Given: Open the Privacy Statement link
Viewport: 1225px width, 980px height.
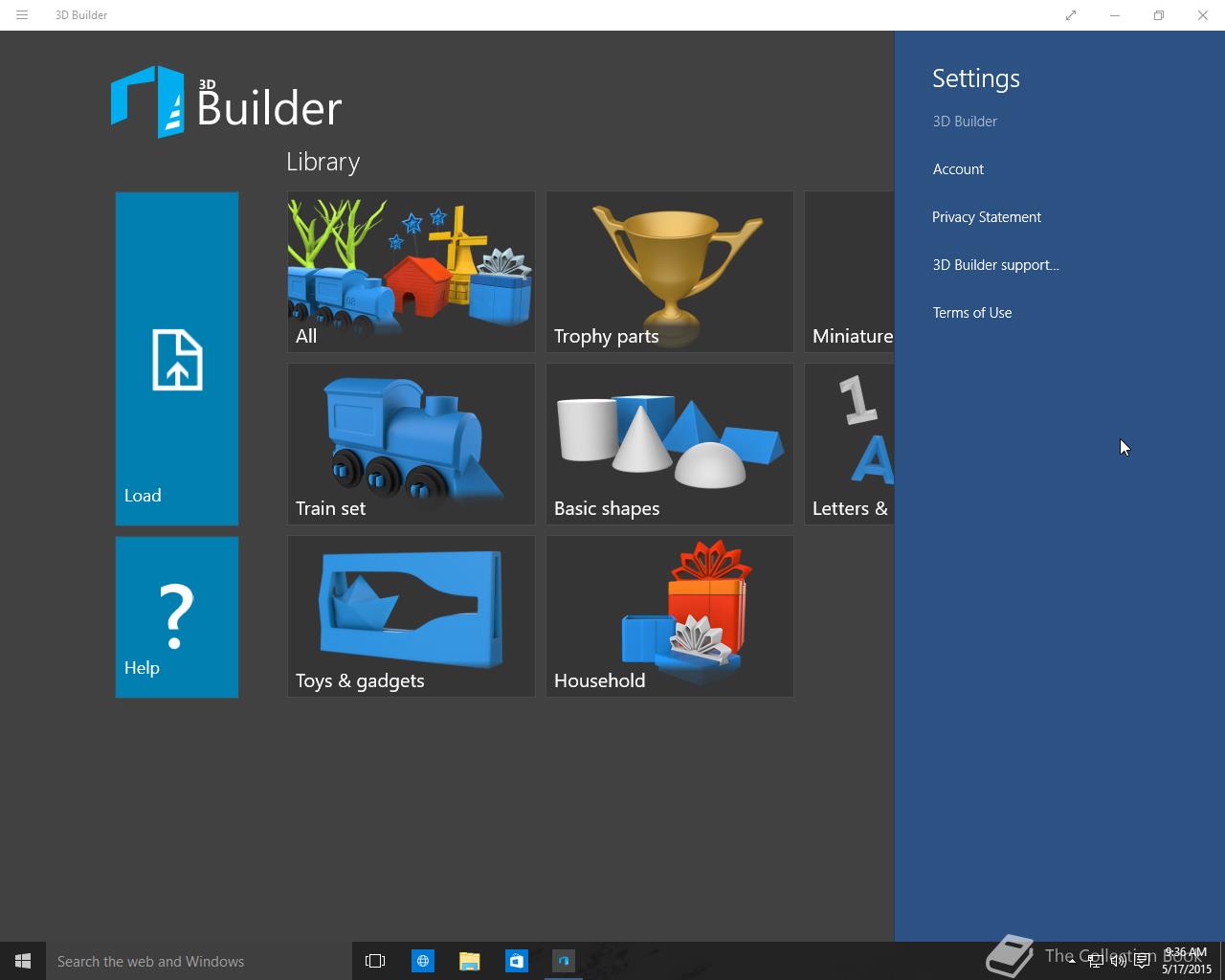Looking at the screenshot, I should click(987, 217).
